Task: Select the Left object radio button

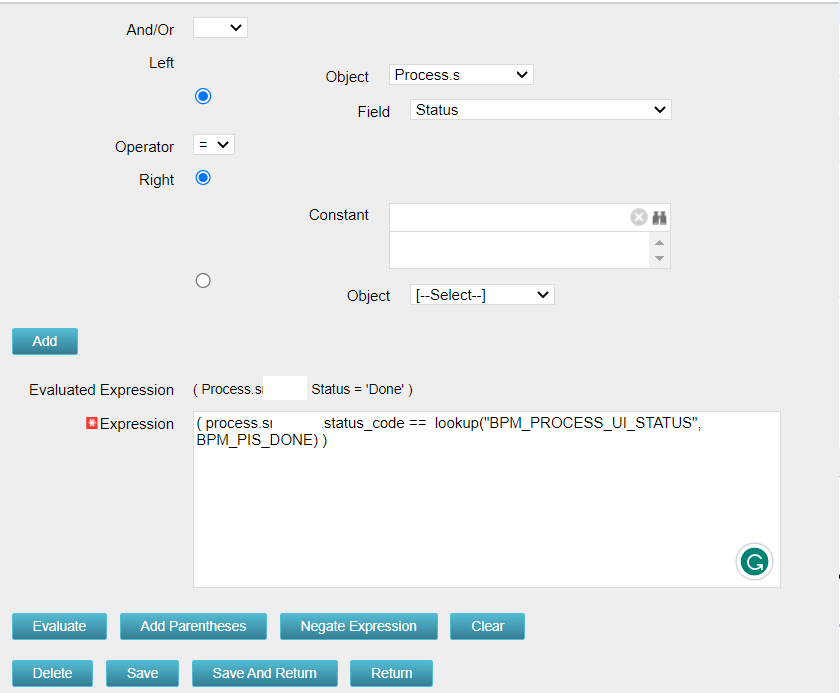Action: pos(203,96)
